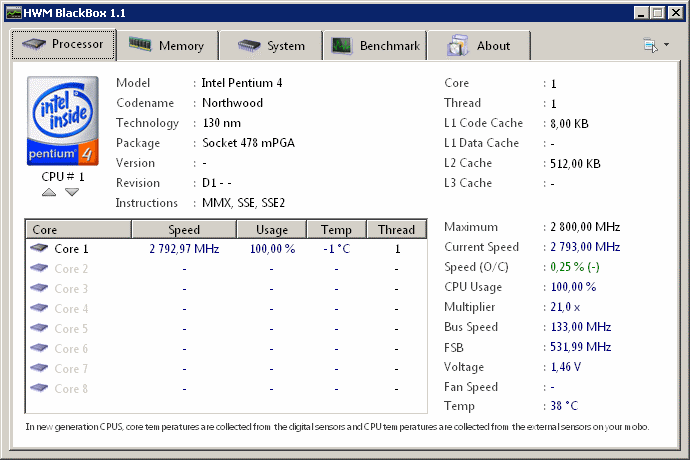Click the Core 4 chip icon
Viewport: 690px width, 460px height.
click(x=39, y=308)
